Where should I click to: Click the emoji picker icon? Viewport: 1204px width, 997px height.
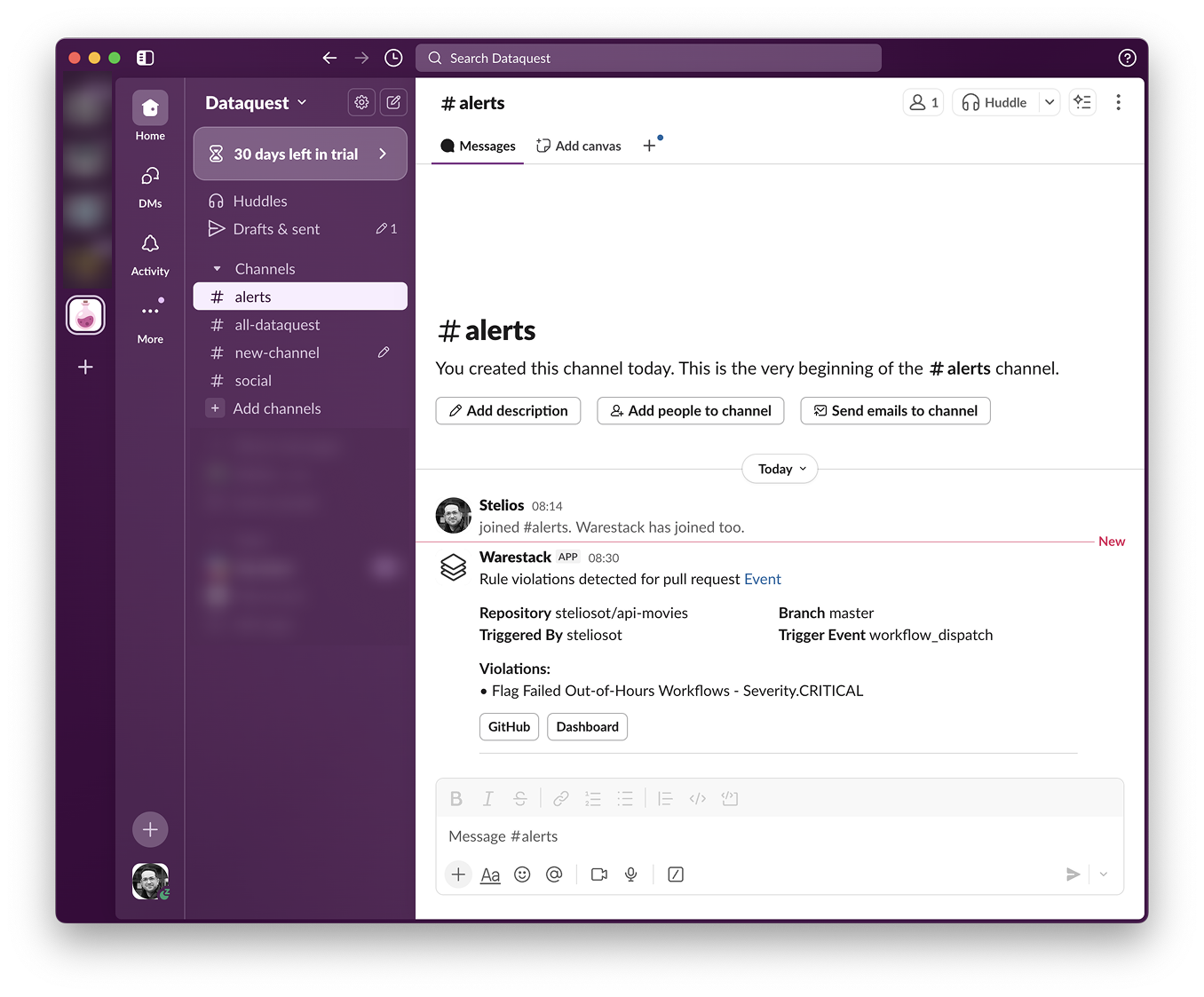[x=522, y=874]
